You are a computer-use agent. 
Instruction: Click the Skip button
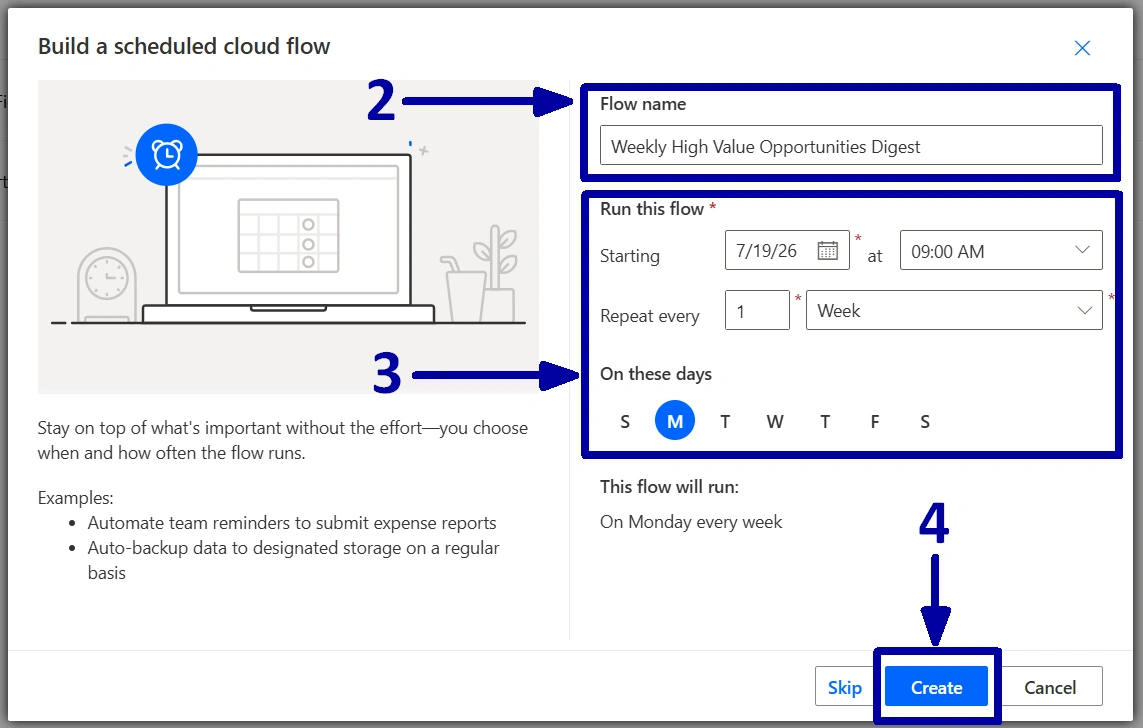844,686
